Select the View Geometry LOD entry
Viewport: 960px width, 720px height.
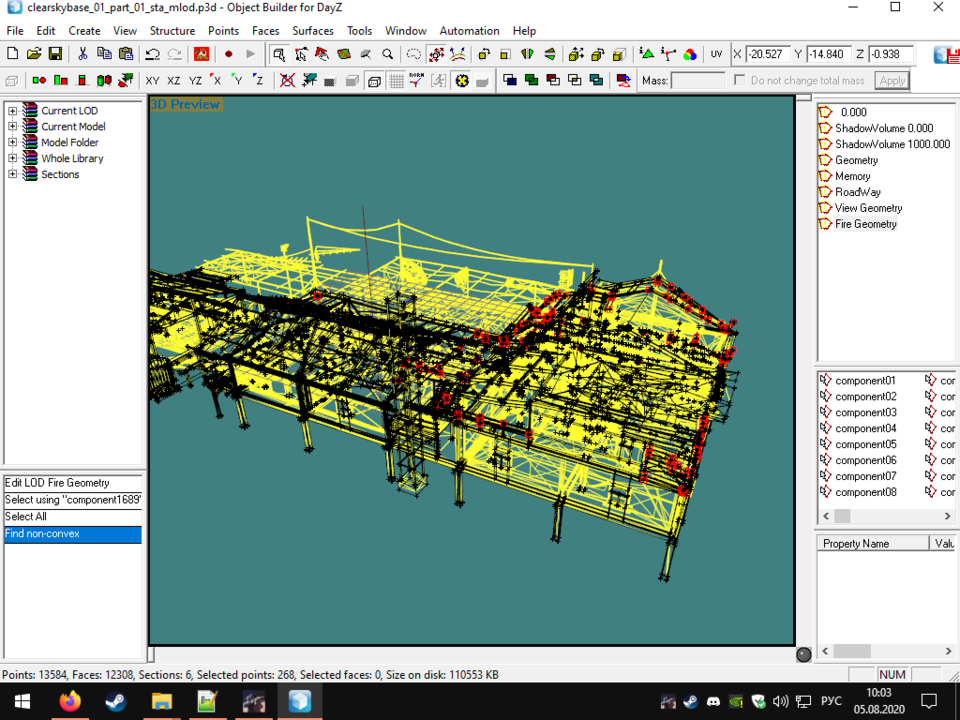(868, 208)
